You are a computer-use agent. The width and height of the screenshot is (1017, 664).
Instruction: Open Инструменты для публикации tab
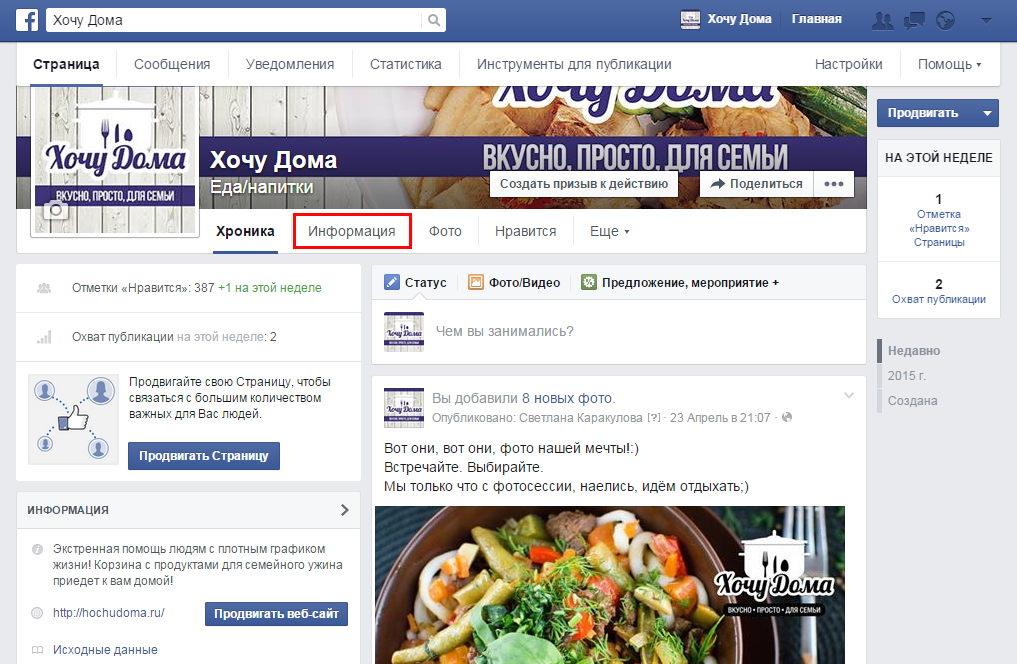tap(574, 64)
